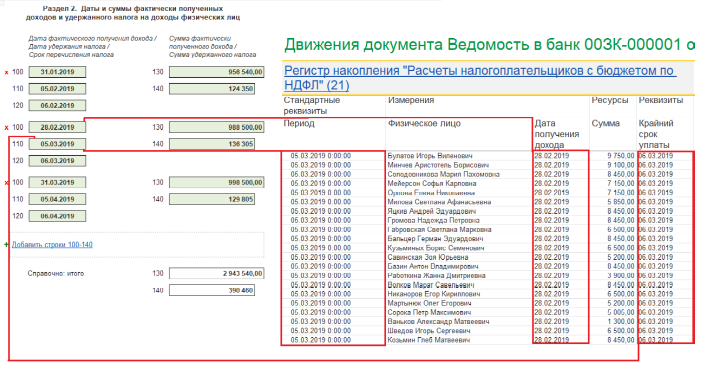Click red x beside 31.03.2019 line 100

[x=6, y=183]
